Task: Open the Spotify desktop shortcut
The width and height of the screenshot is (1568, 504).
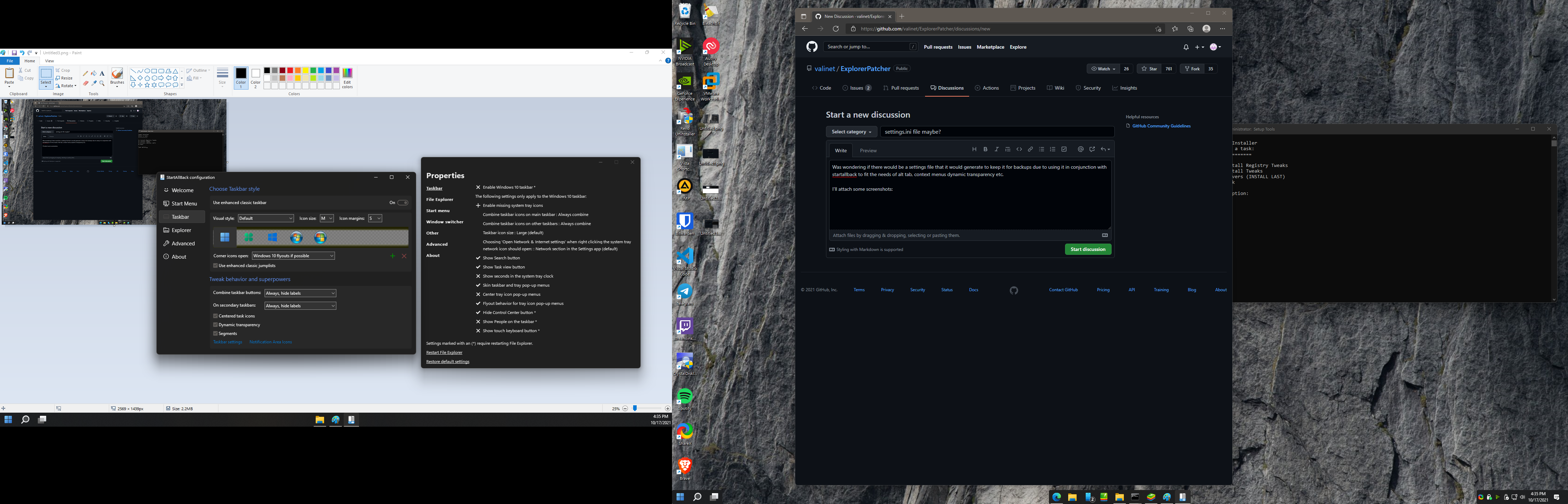Action: tap(685, 399)
